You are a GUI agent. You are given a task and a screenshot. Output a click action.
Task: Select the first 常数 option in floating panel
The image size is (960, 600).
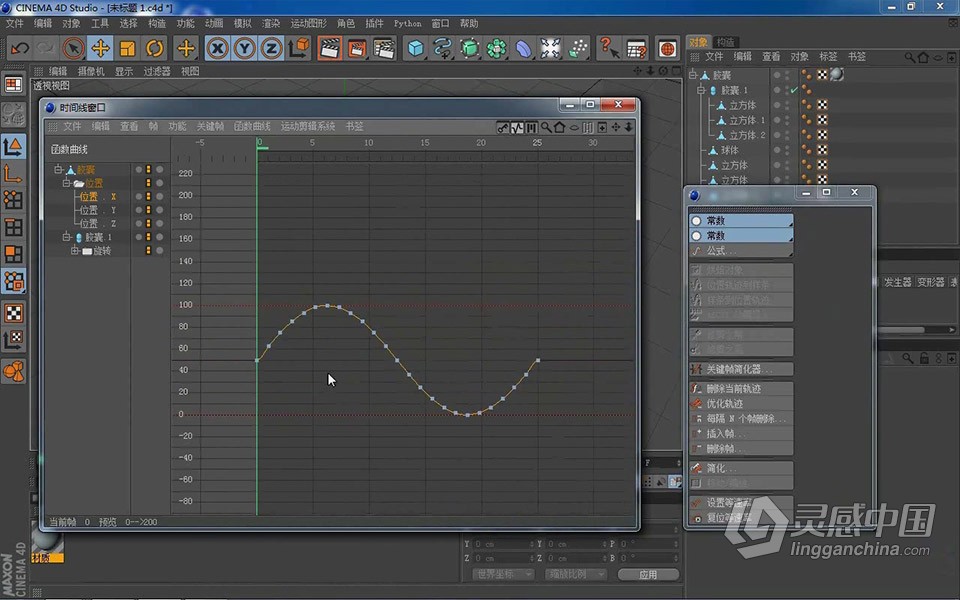(741, 220)
